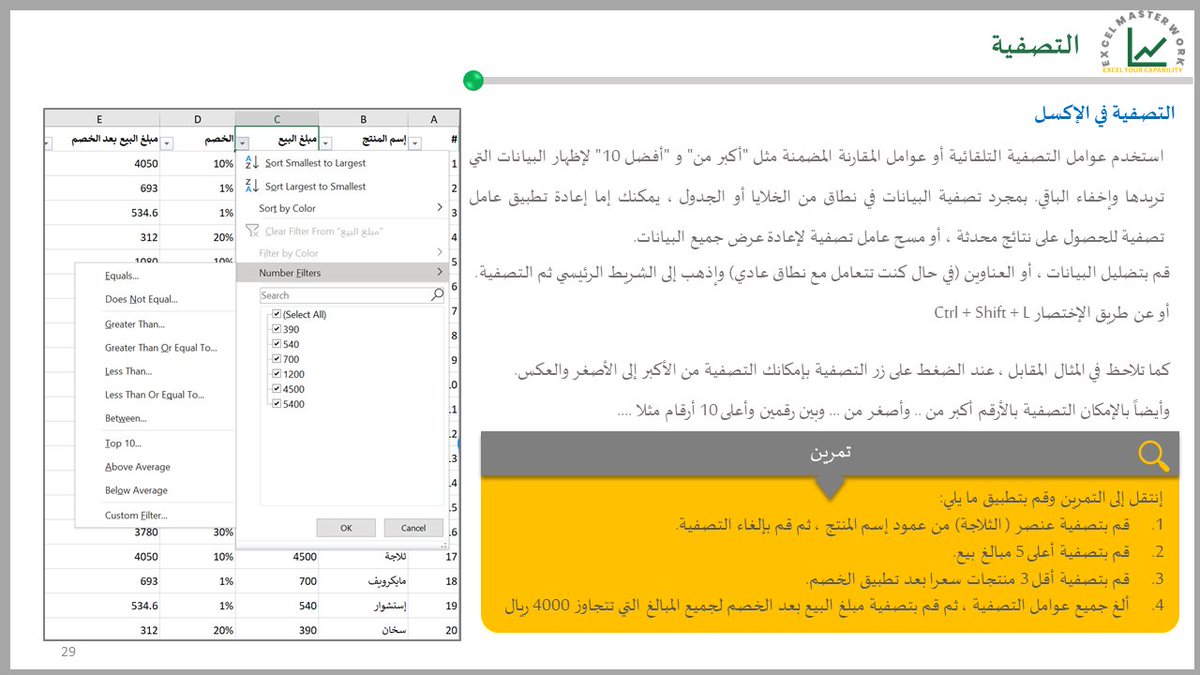The width and height of the screenshot is (1200, 675).
Task: Click the إستشوار cell in row 19
Action: tap(363, 605)
